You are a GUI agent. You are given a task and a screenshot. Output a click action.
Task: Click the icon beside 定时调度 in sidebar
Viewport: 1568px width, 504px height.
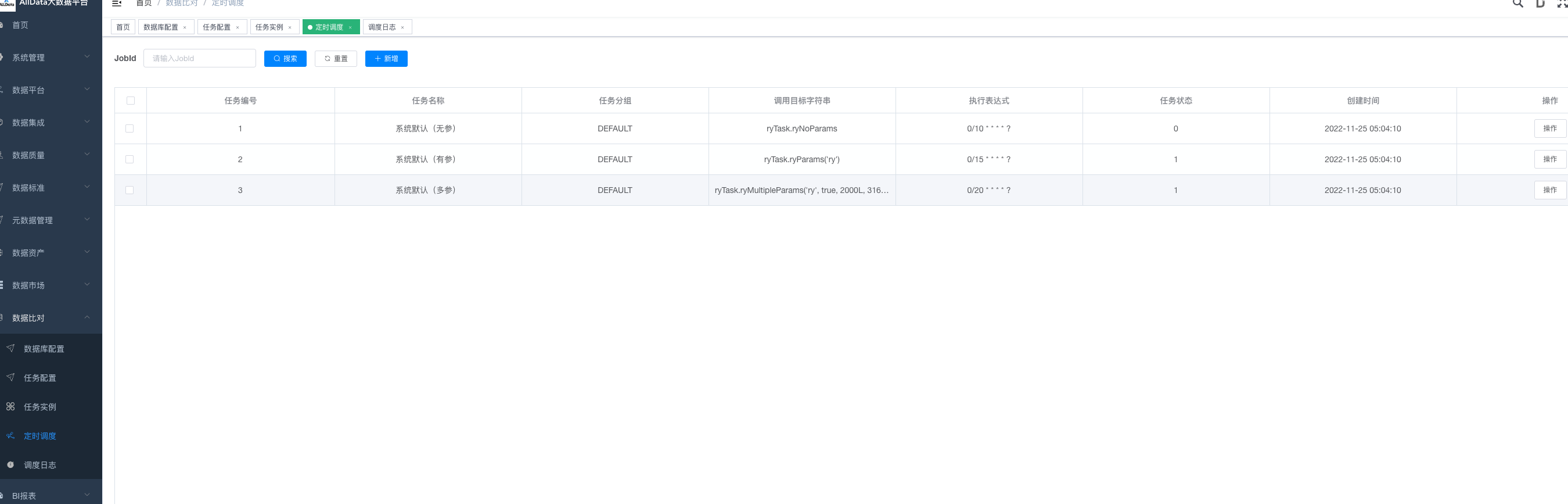pyautogui.click(x=10, y=436)
